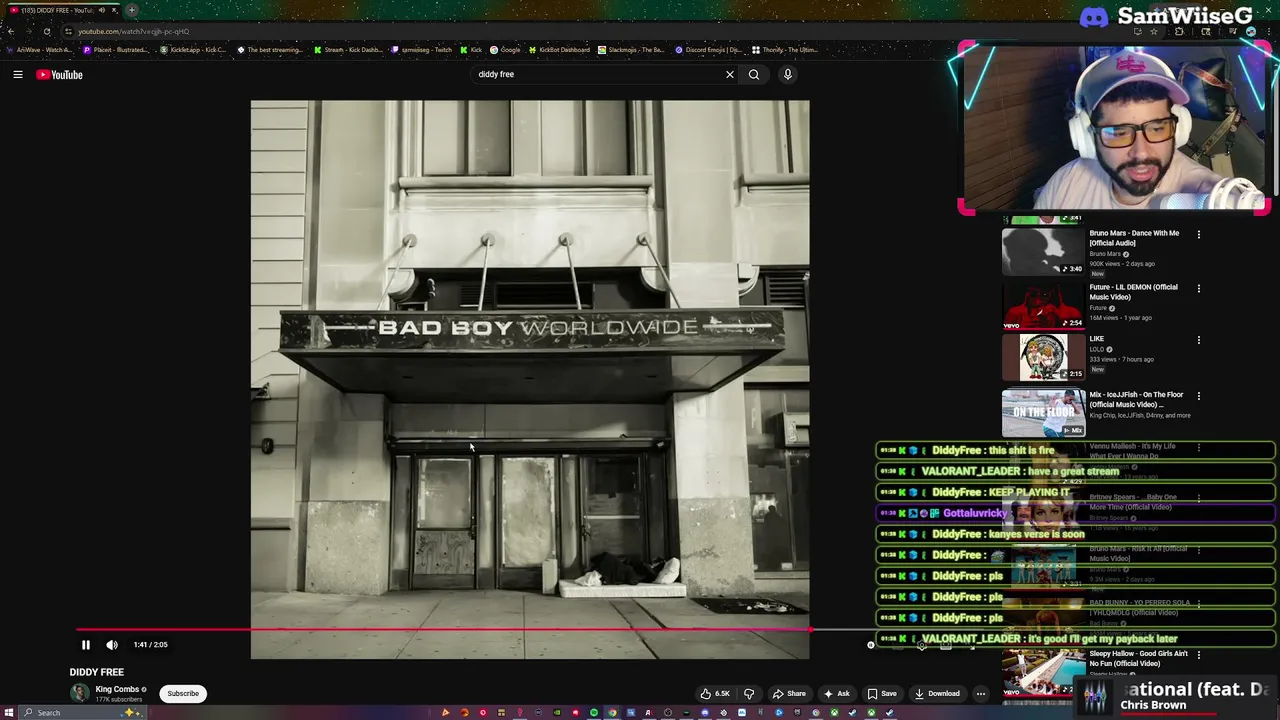Screen dimensions: 1280x720
Task: Subscribe to King Combs channel
Action: click(x=183, y=693)
